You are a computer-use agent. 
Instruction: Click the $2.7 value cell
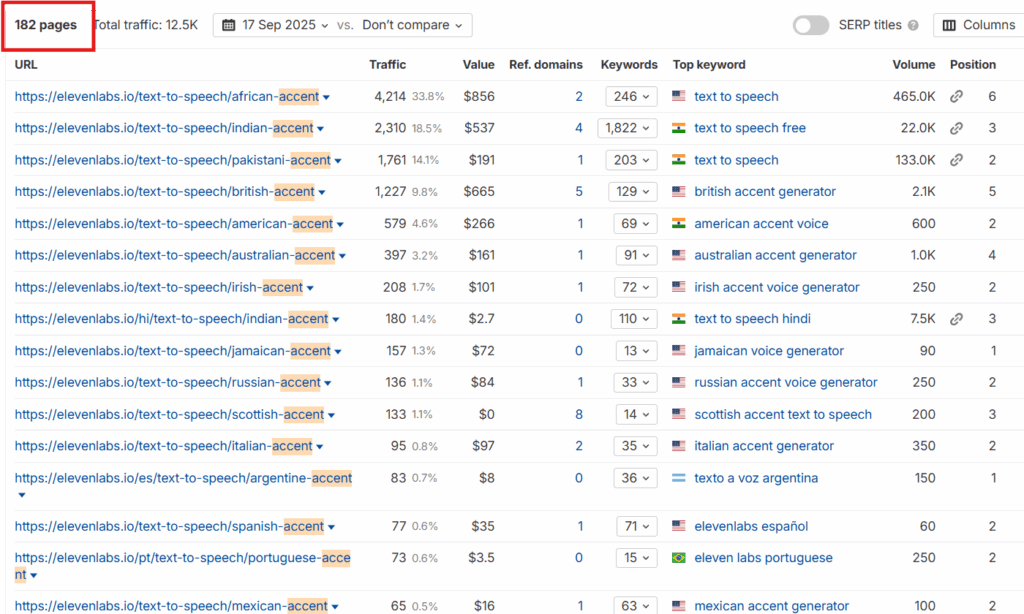point(481,319)
